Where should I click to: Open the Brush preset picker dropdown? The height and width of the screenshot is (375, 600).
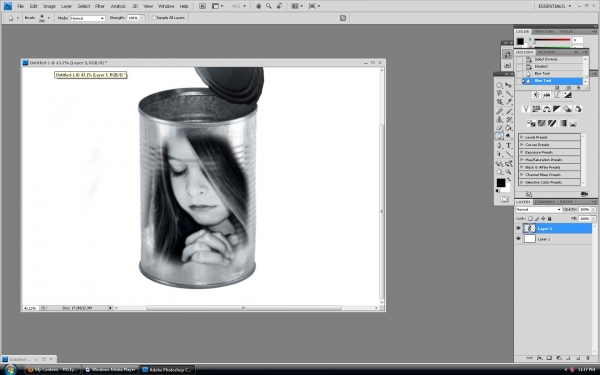pyautogui.click(x=48, y=18)
